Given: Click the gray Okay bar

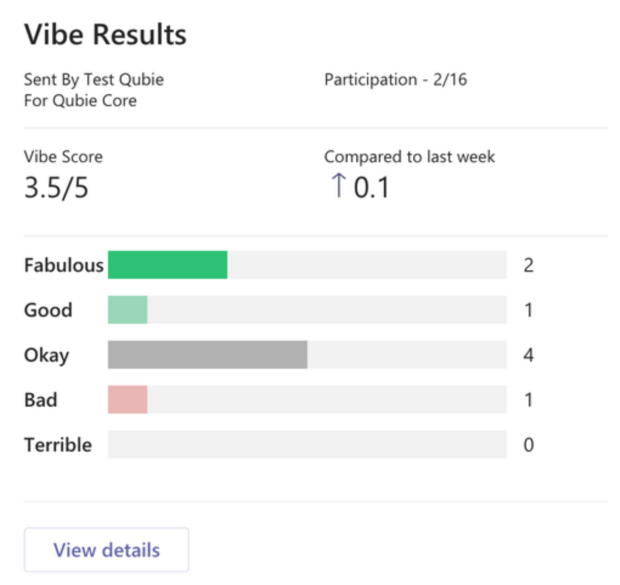Looking at the screenshot, I should (208, 354).
